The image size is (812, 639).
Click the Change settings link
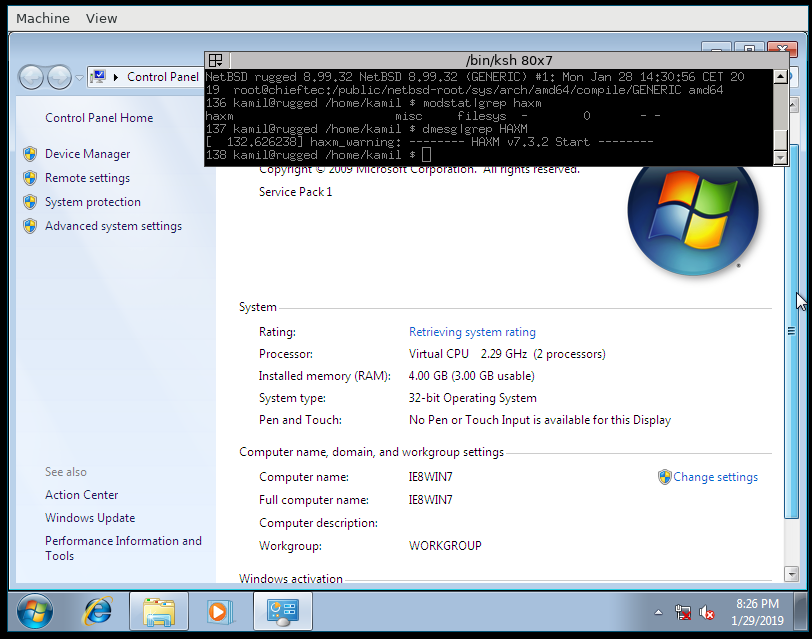715,477
